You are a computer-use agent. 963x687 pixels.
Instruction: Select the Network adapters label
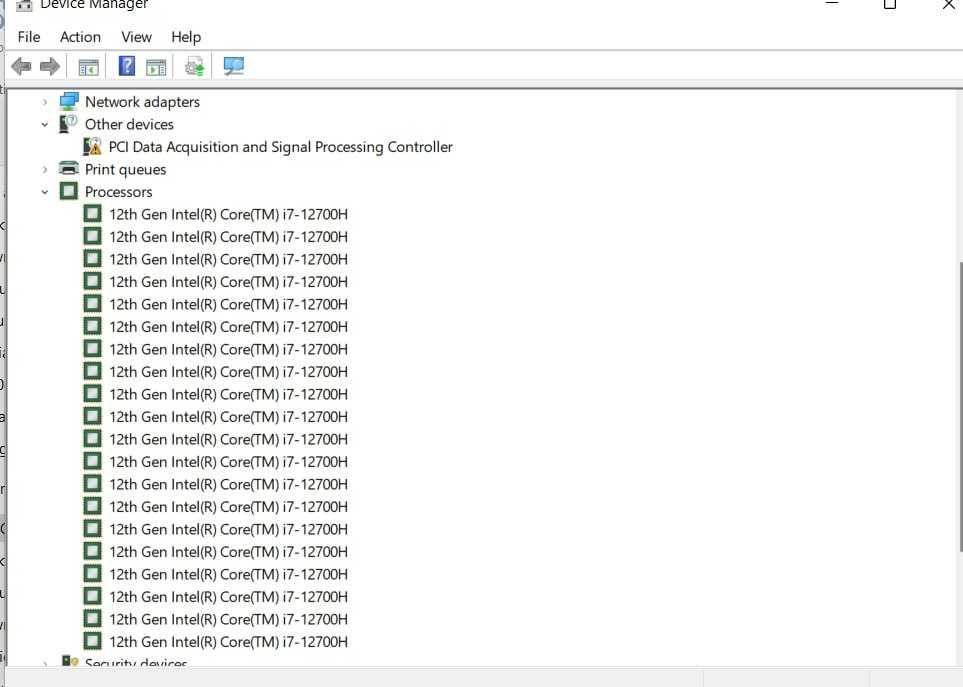click(x=142, y=102)
